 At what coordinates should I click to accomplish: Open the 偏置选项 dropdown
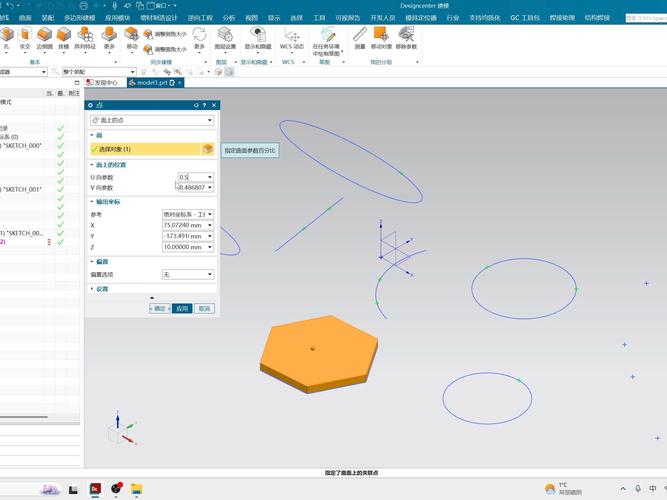click(x=188, y=274)
